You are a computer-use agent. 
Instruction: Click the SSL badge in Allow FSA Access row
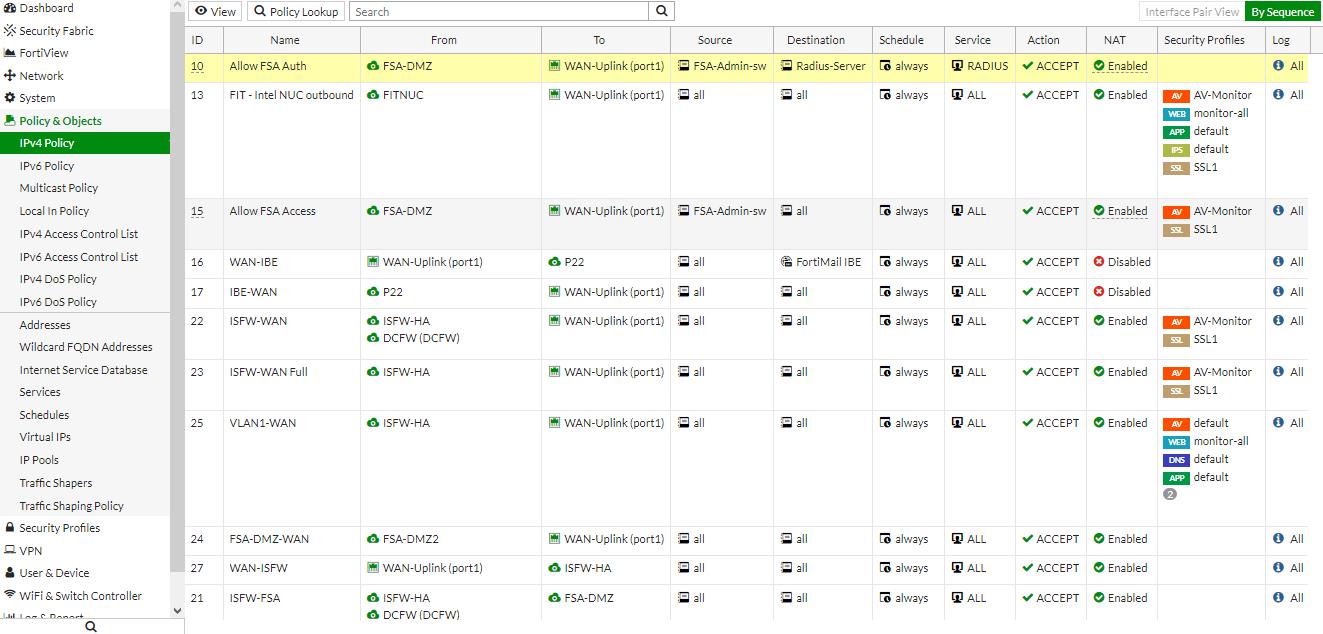[1176, 230]
